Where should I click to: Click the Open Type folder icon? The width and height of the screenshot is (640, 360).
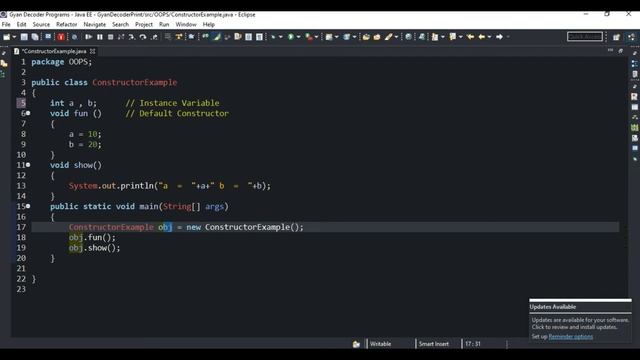366,37
